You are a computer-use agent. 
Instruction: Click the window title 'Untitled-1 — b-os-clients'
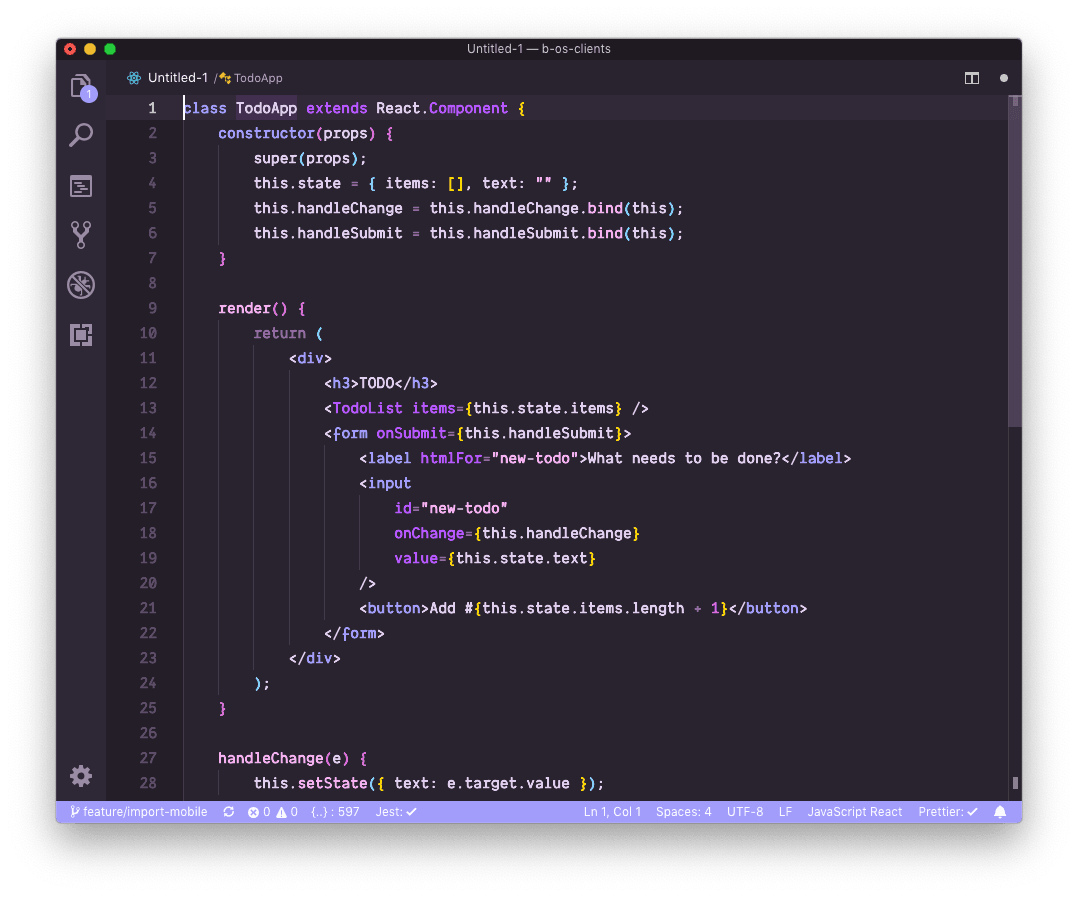click(538, 49)
